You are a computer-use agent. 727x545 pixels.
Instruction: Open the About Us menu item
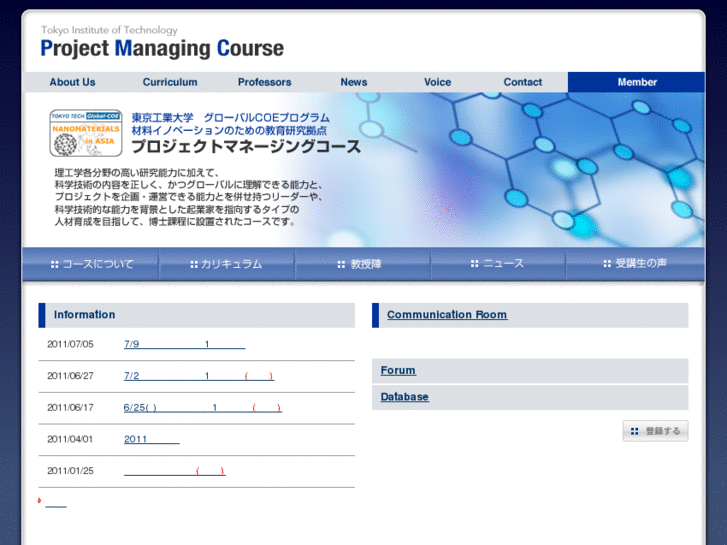(x=72, y=82)
